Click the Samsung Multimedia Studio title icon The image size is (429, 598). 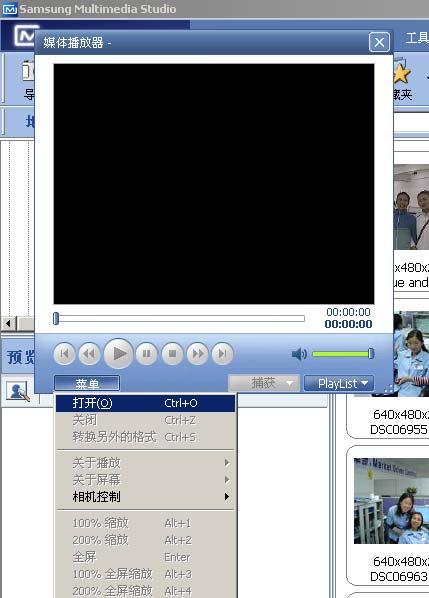[x=9, y=9]
